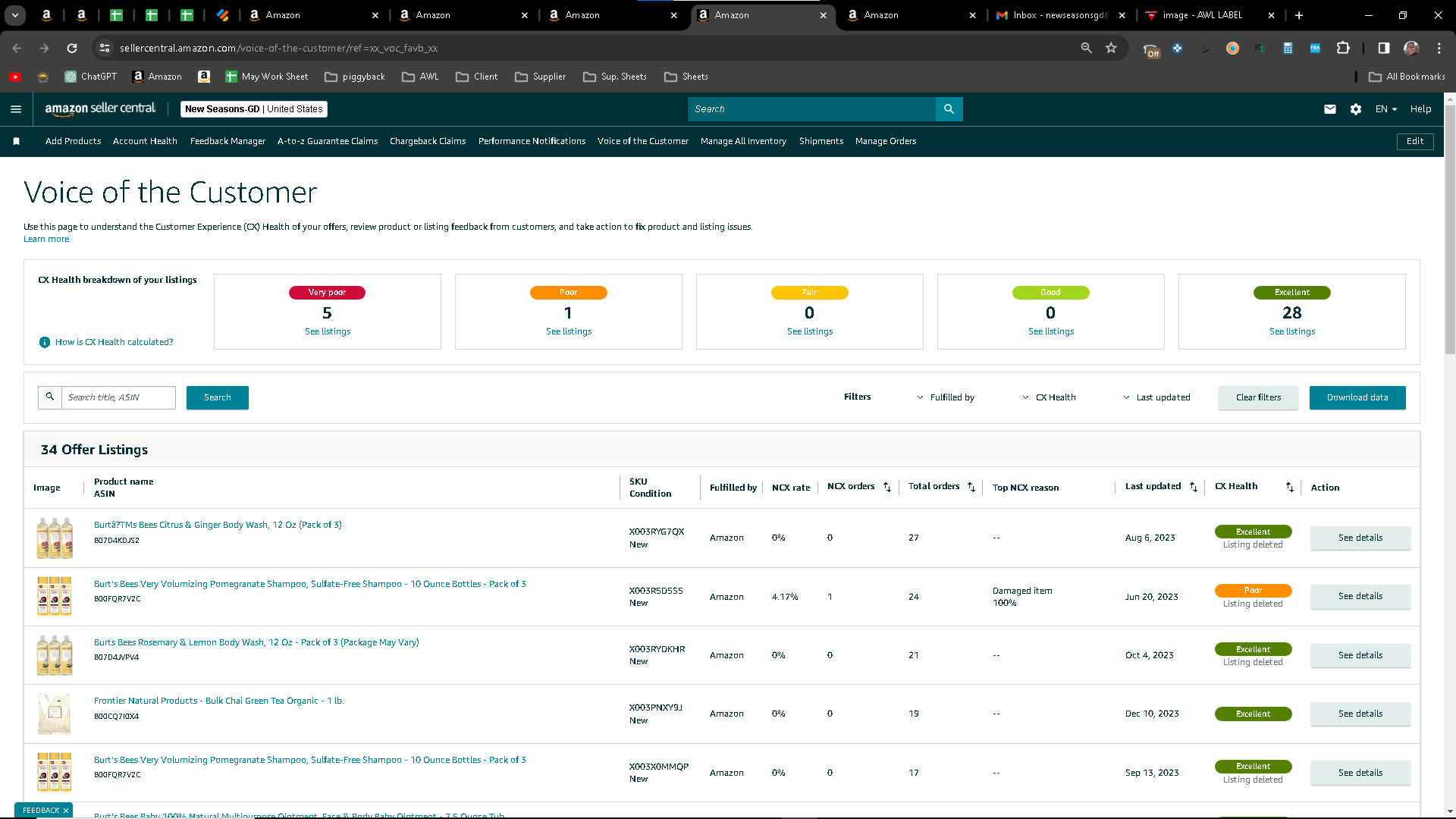Open A-to-z Guarantee Claims
This screenshot has height=819, width=1456.
[x=328, y=141]
